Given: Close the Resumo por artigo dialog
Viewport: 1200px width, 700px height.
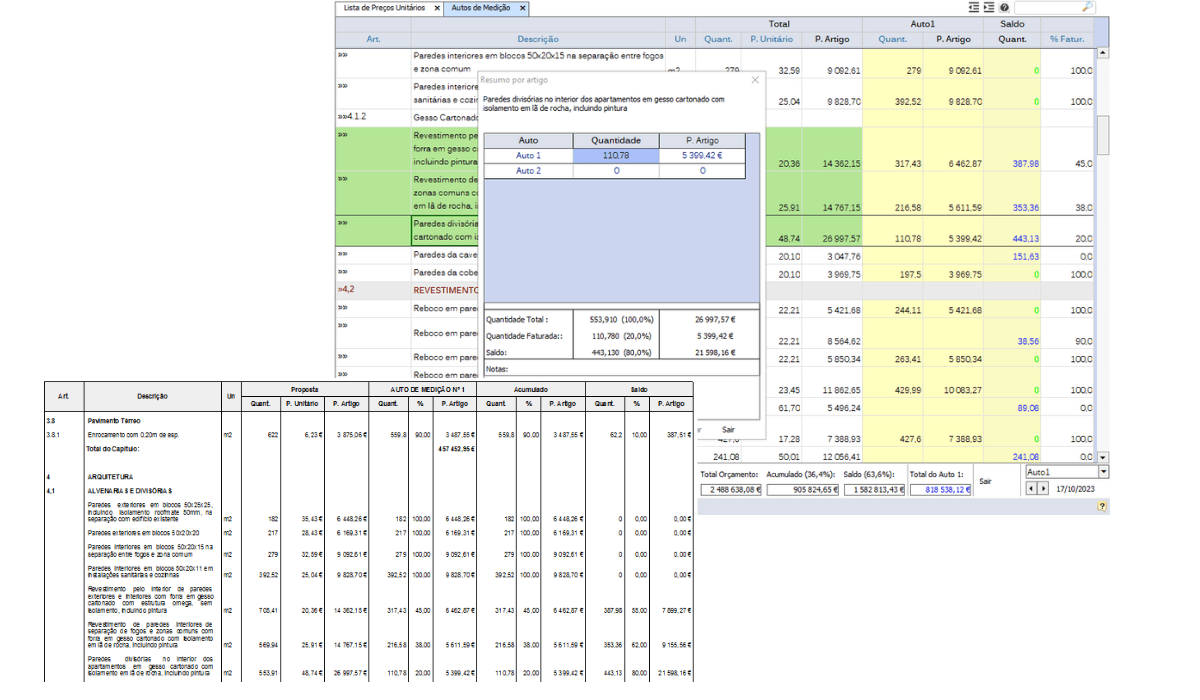Looking at the screenshot, I should tap(755, 79).
